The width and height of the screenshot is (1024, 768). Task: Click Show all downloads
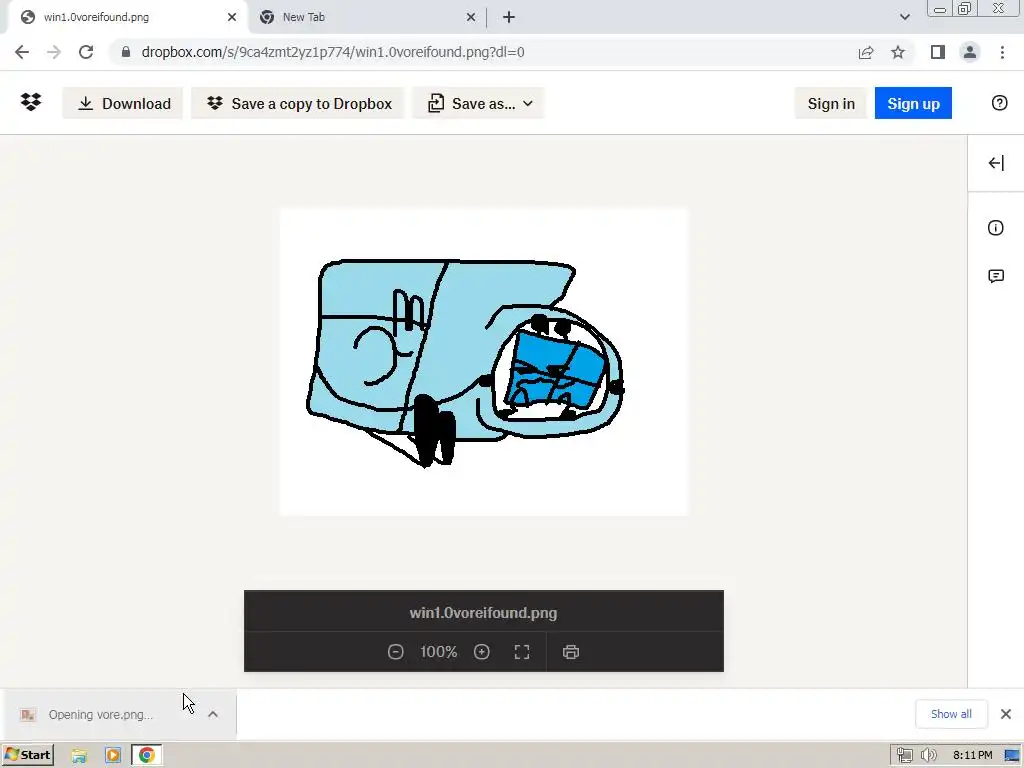click(951, 714)
